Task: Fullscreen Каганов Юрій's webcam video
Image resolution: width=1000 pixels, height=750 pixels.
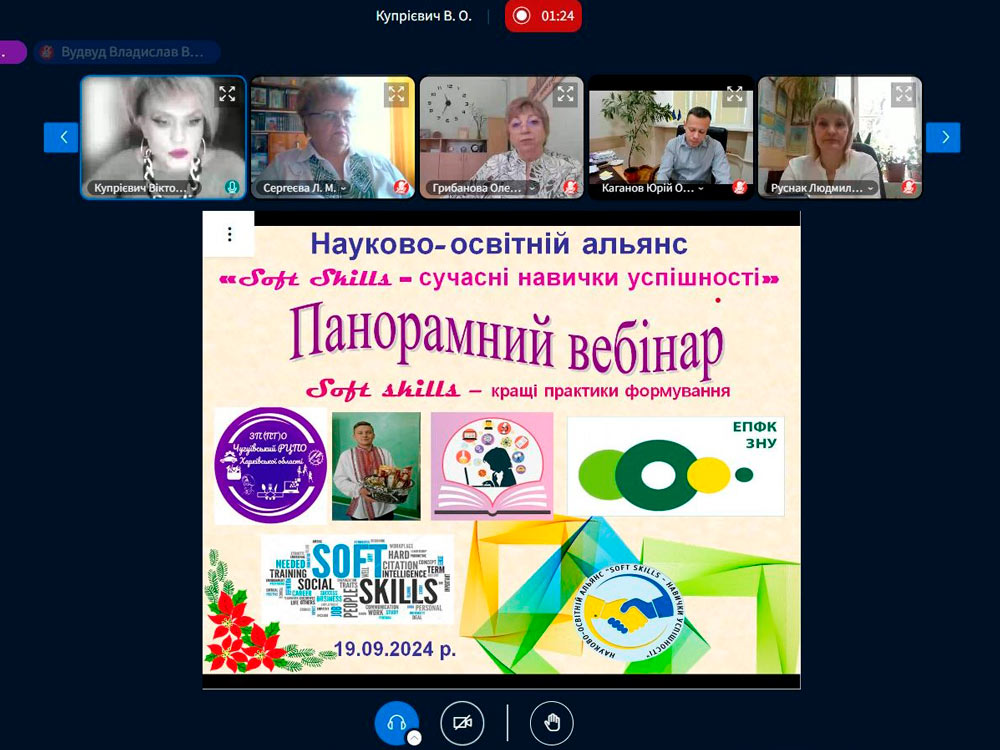Action: click(735, 94)
